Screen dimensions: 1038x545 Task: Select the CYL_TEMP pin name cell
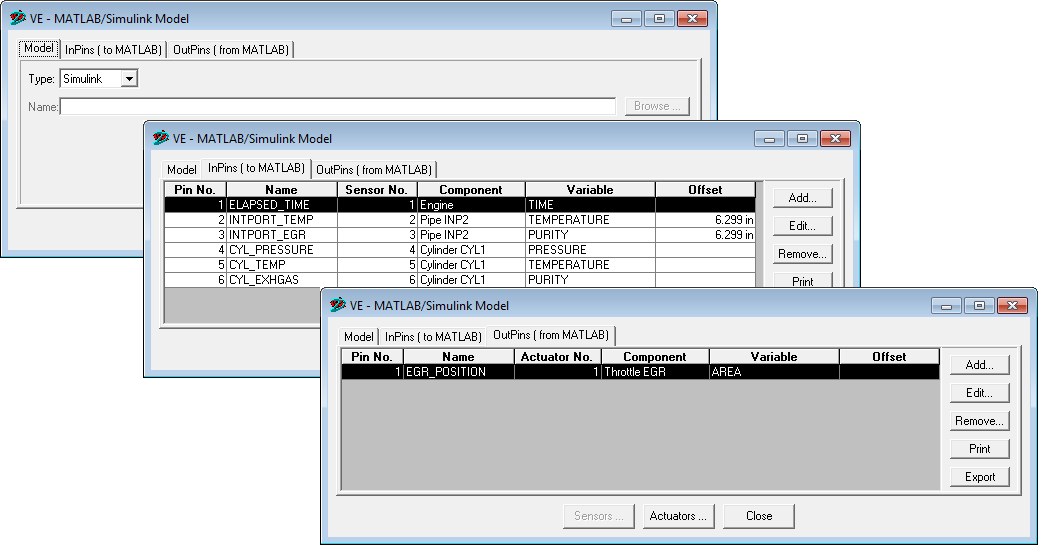pos(282,265)
